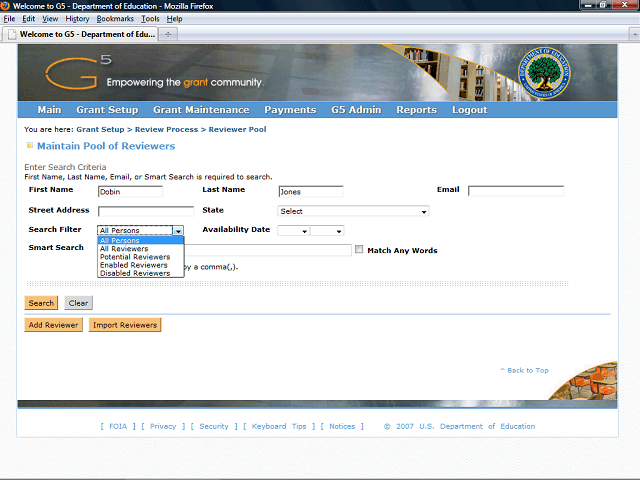Click Logout in navigation bar
This screenshot has height=480, width=640.
(469, 110)
